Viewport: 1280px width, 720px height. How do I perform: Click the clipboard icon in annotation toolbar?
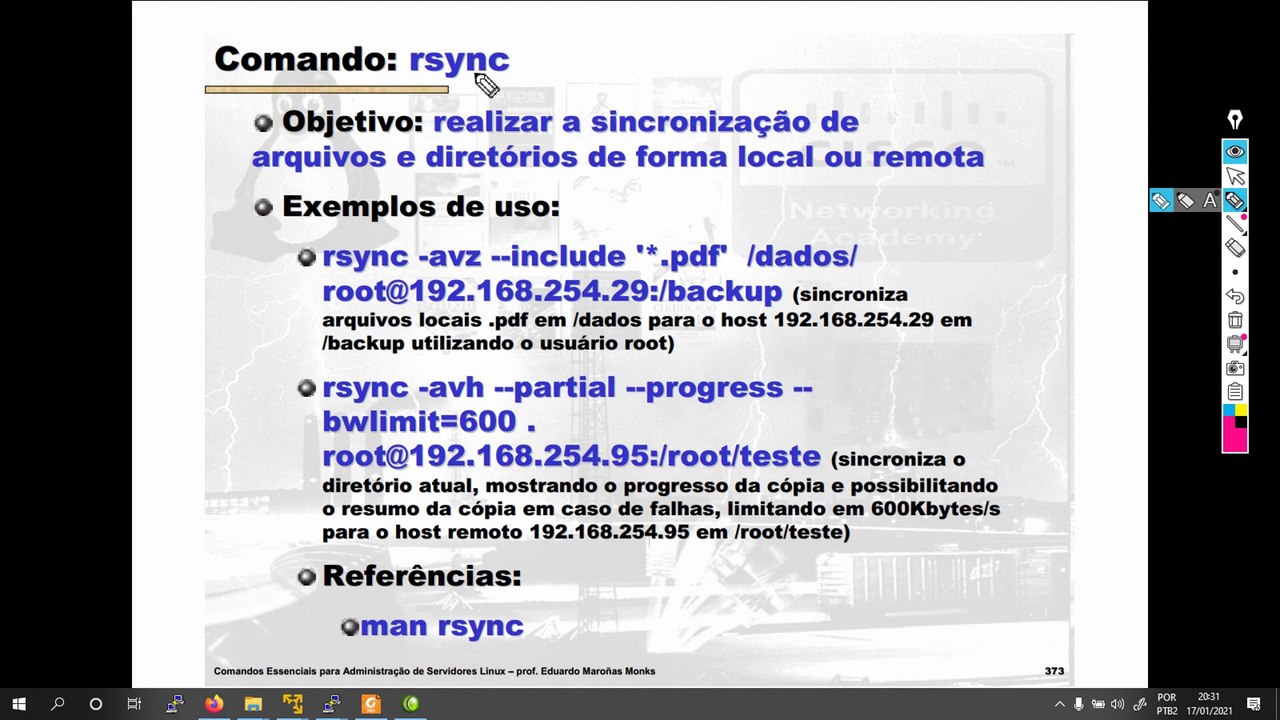pos(1235,391)
